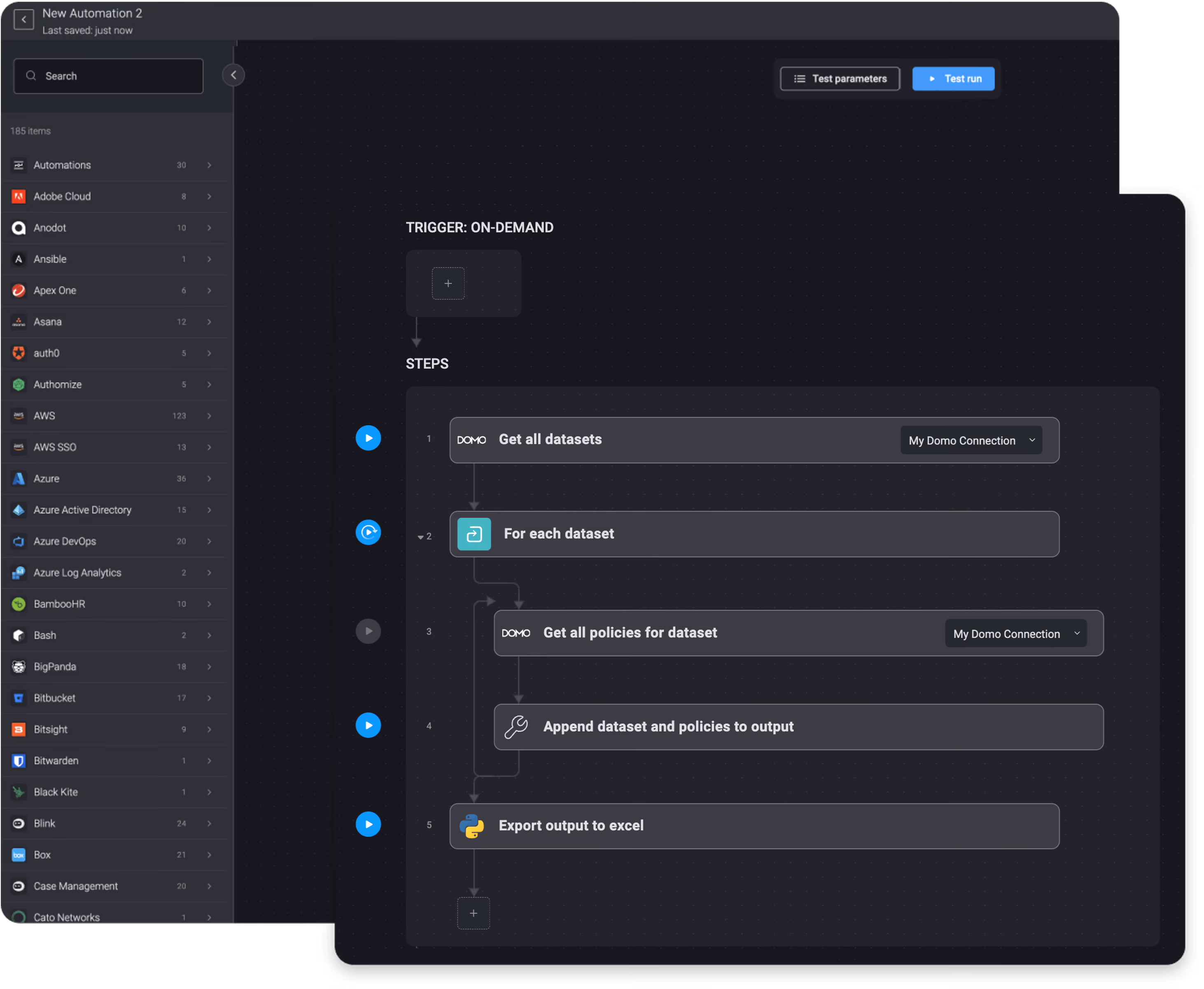This screenshot has width=1204, height=989.
Task: Open connection dropdown on Get all datasets
Action: point(971,440)
